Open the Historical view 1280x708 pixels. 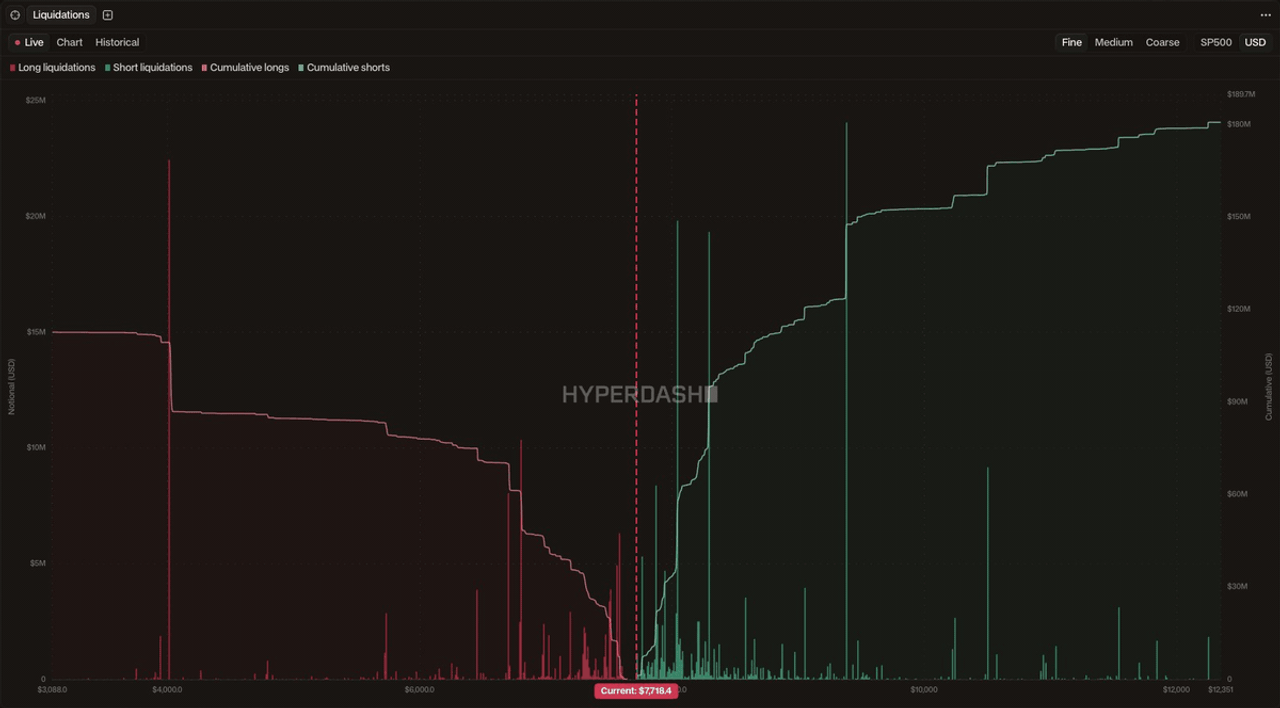pos(117,42)
